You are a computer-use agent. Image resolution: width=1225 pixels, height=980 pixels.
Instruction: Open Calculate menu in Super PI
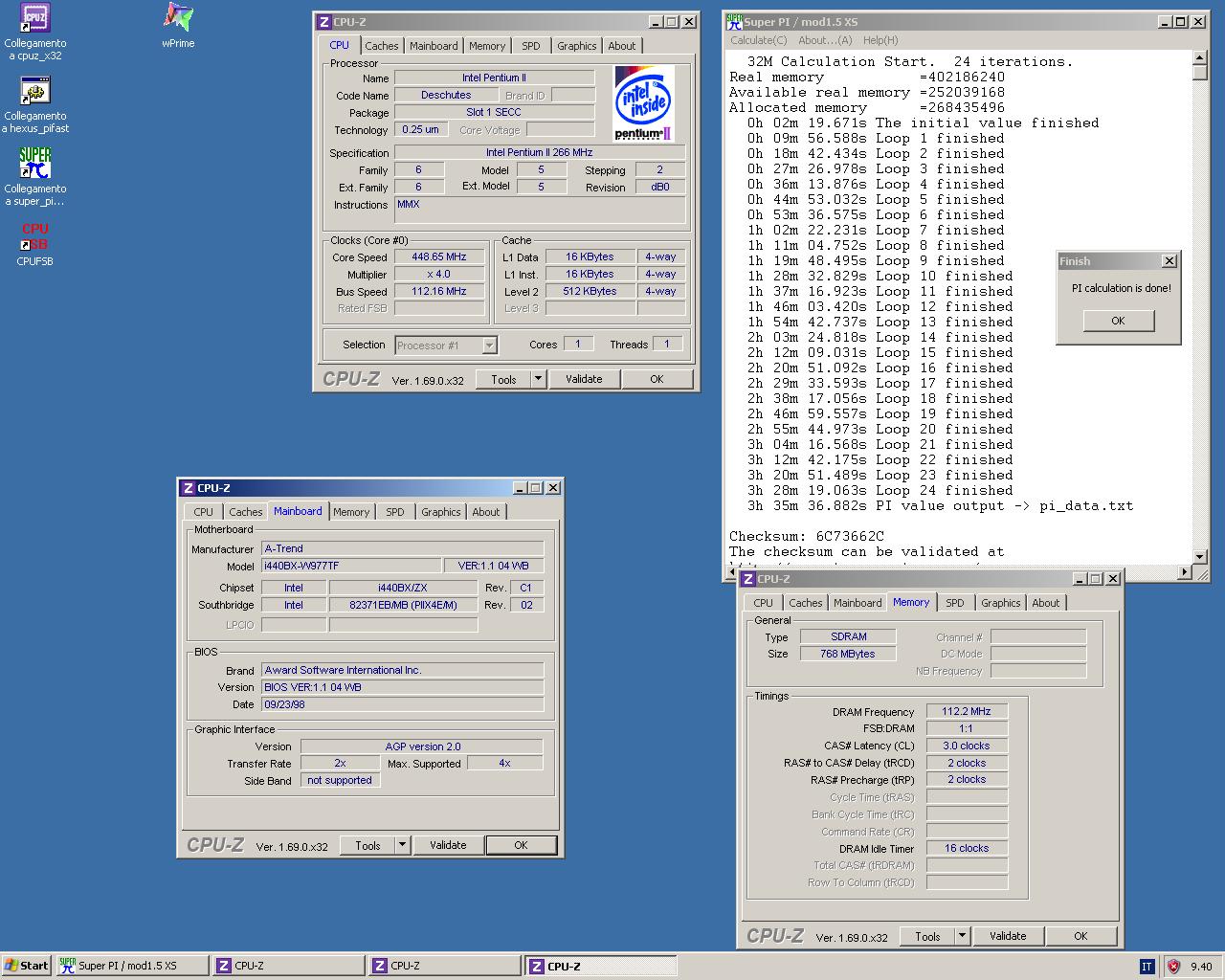759,40
